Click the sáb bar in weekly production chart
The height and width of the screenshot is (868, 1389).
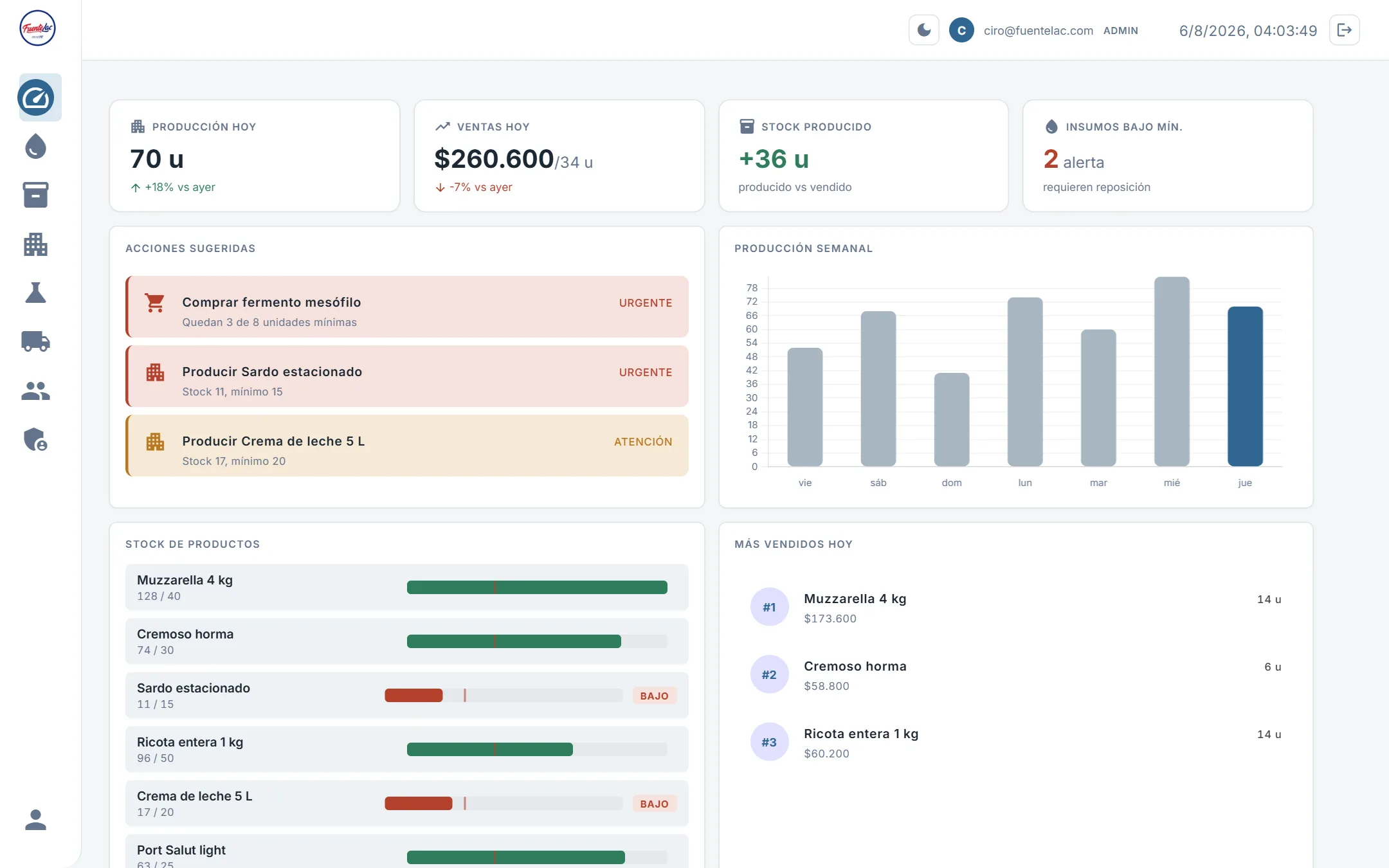coord(878,389)
